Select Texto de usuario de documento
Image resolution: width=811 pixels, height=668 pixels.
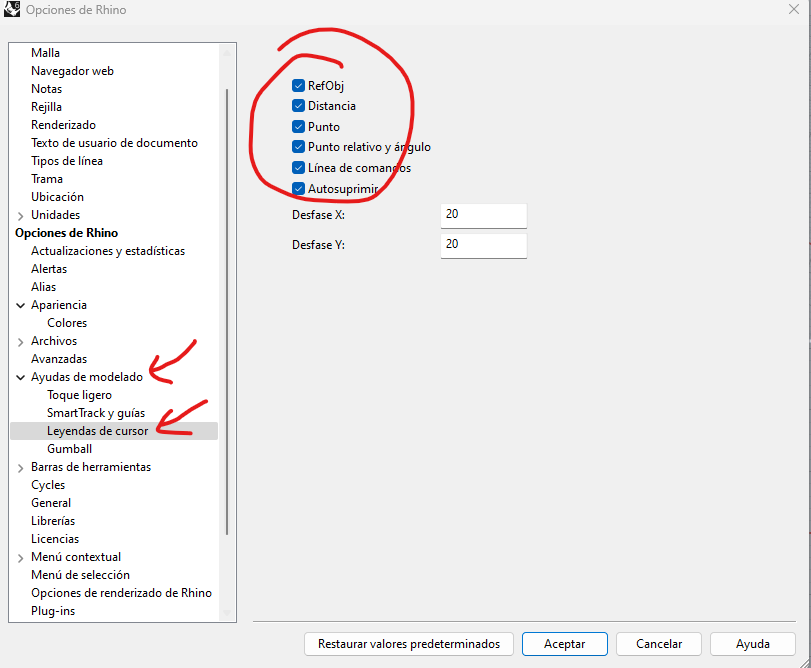tap(114, 143)
